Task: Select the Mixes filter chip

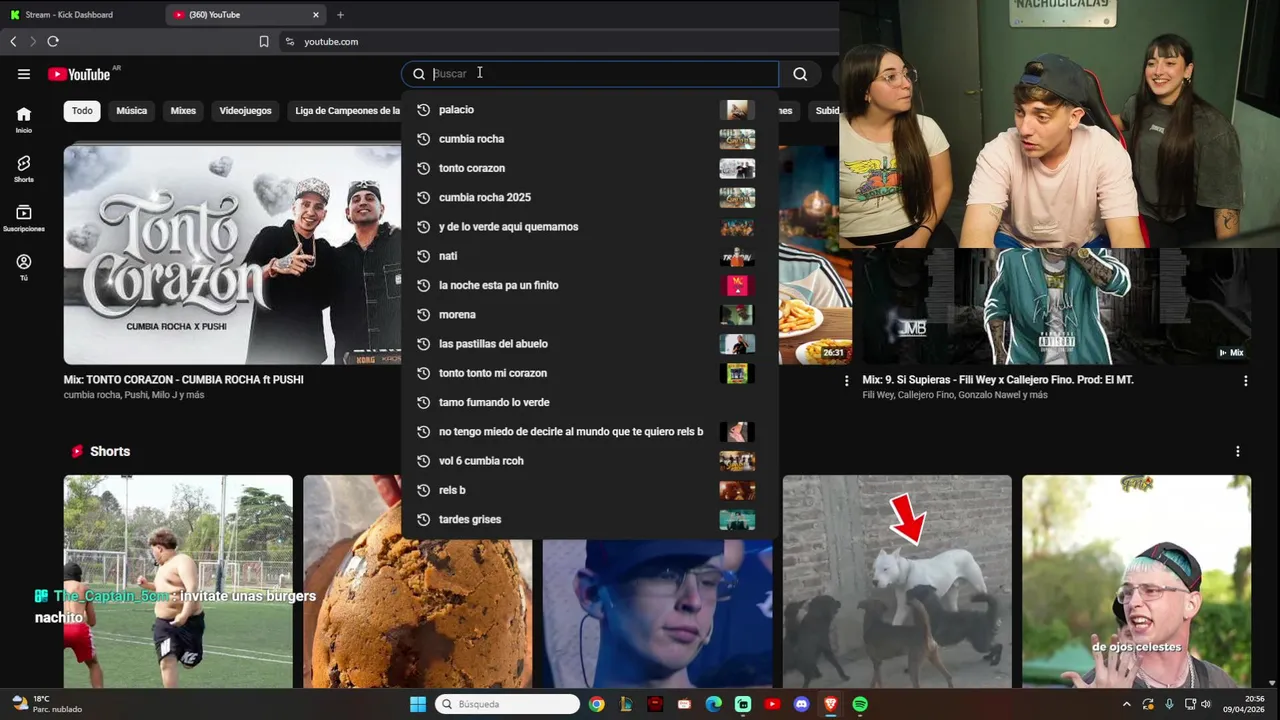Action: point(183,111)
